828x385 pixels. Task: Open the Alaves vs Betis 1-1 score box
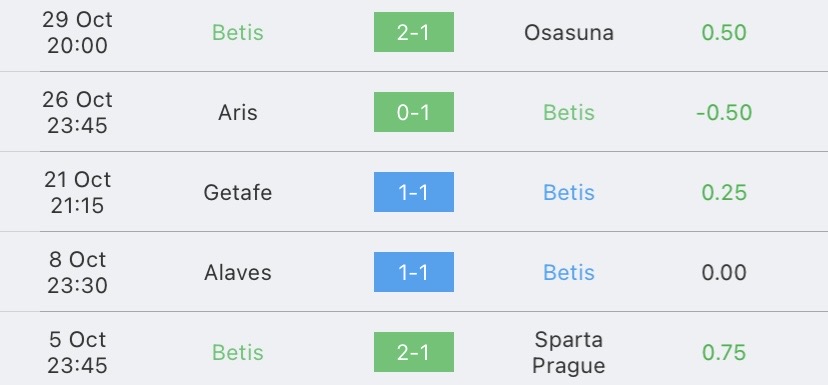click(x=413, y=272)
